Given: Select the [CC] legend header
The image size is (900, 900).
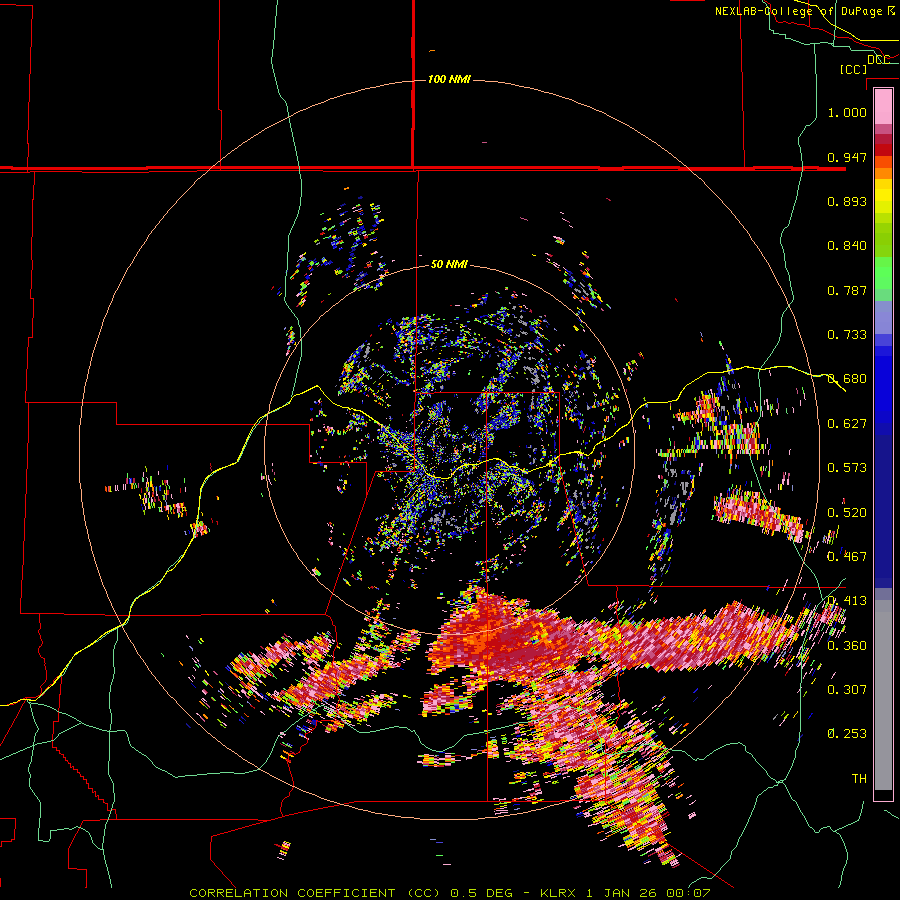Looking at the screenshot, I should click(x=853, y=69).
